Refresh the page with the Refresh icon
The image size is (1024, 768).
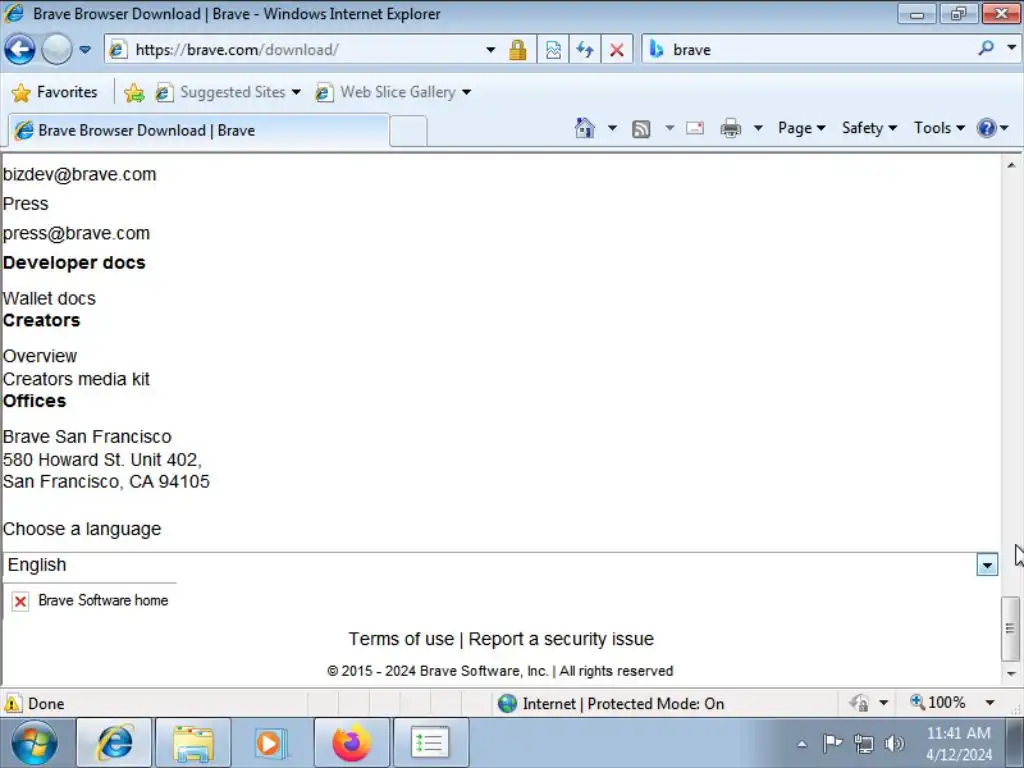[x=584, y=50]
